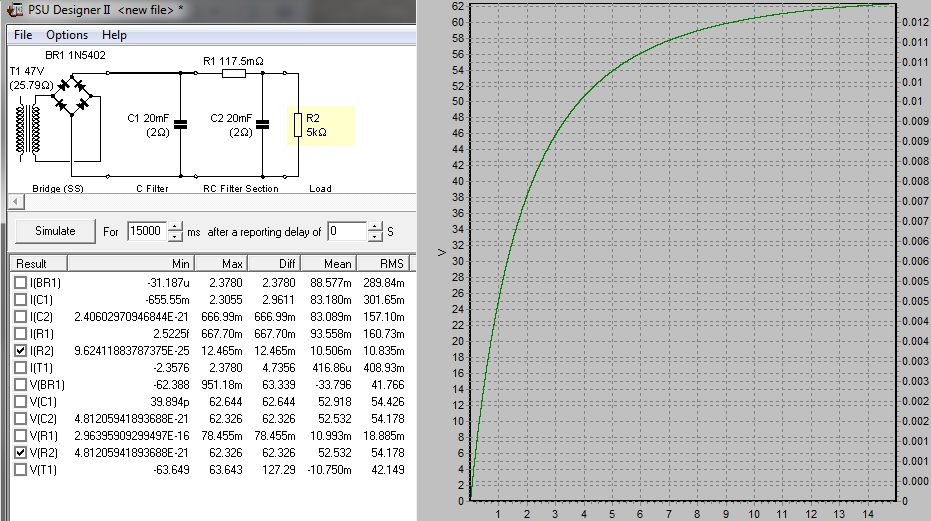The height and width of the screenshot is (521, 931).
Task: Click the I(BR1) RMS value 289.84m
Action: point(384,283)
